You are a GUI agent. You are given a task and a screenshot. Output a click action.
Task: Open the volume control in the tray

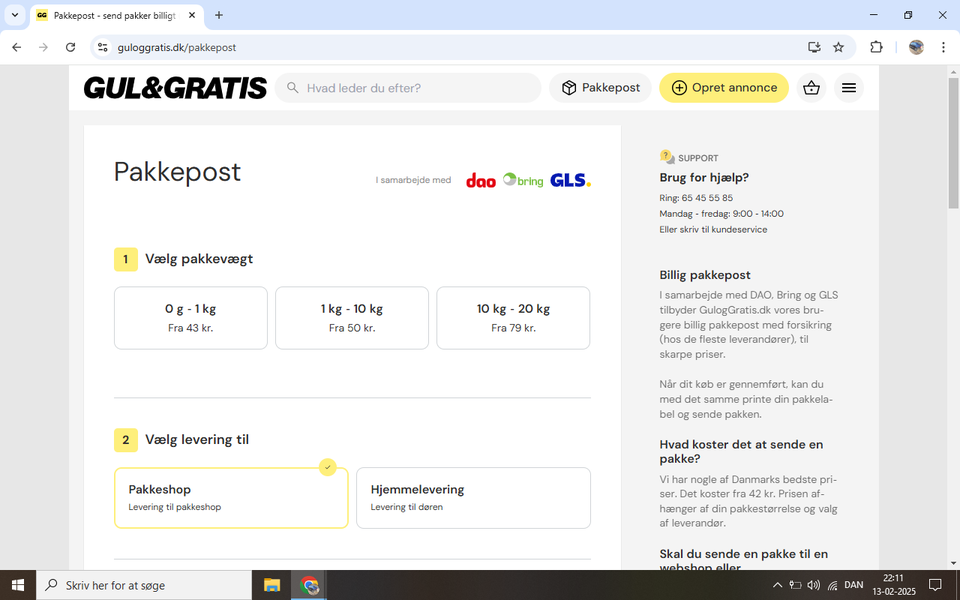point(814,585)
